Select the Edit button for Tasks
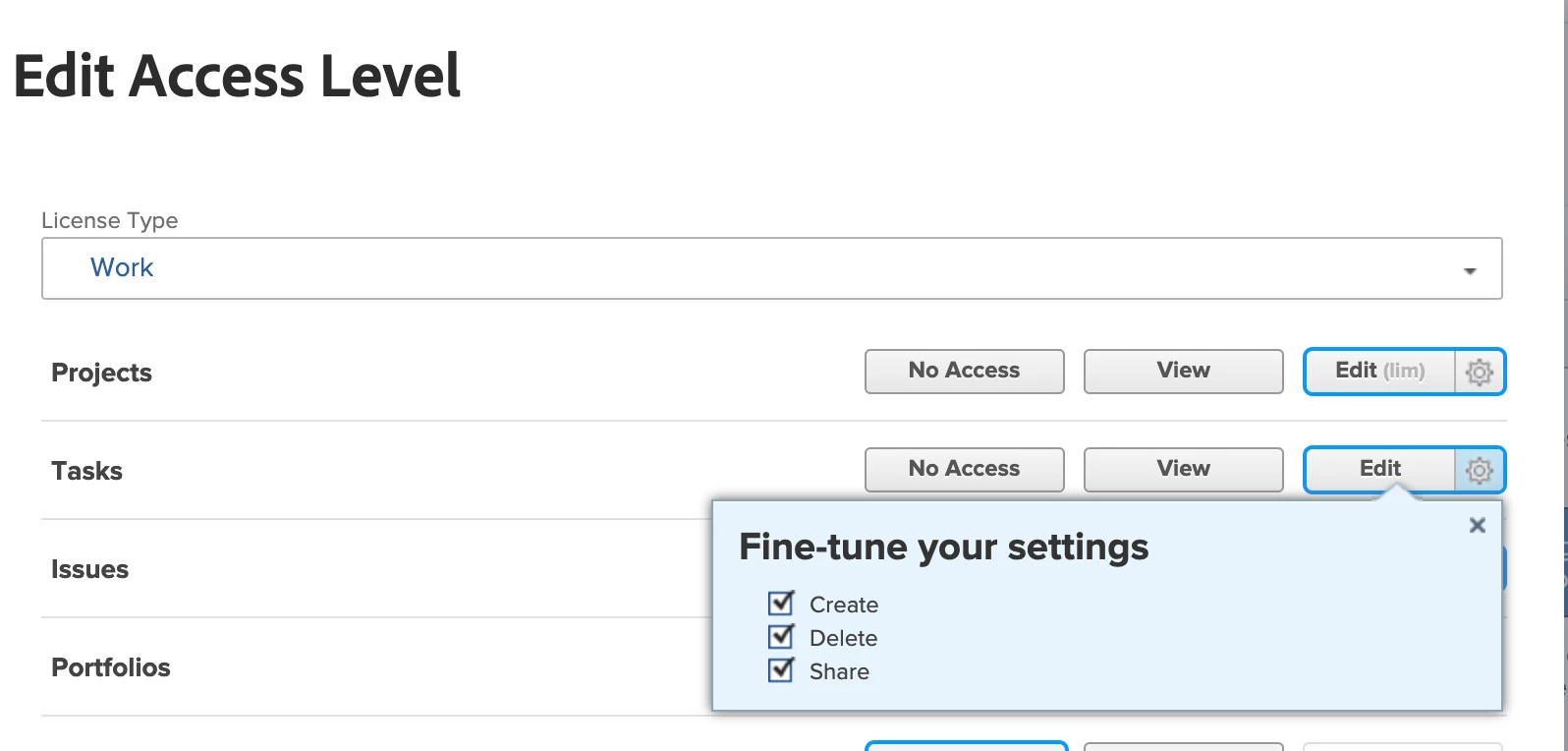 pos(1379,470)
